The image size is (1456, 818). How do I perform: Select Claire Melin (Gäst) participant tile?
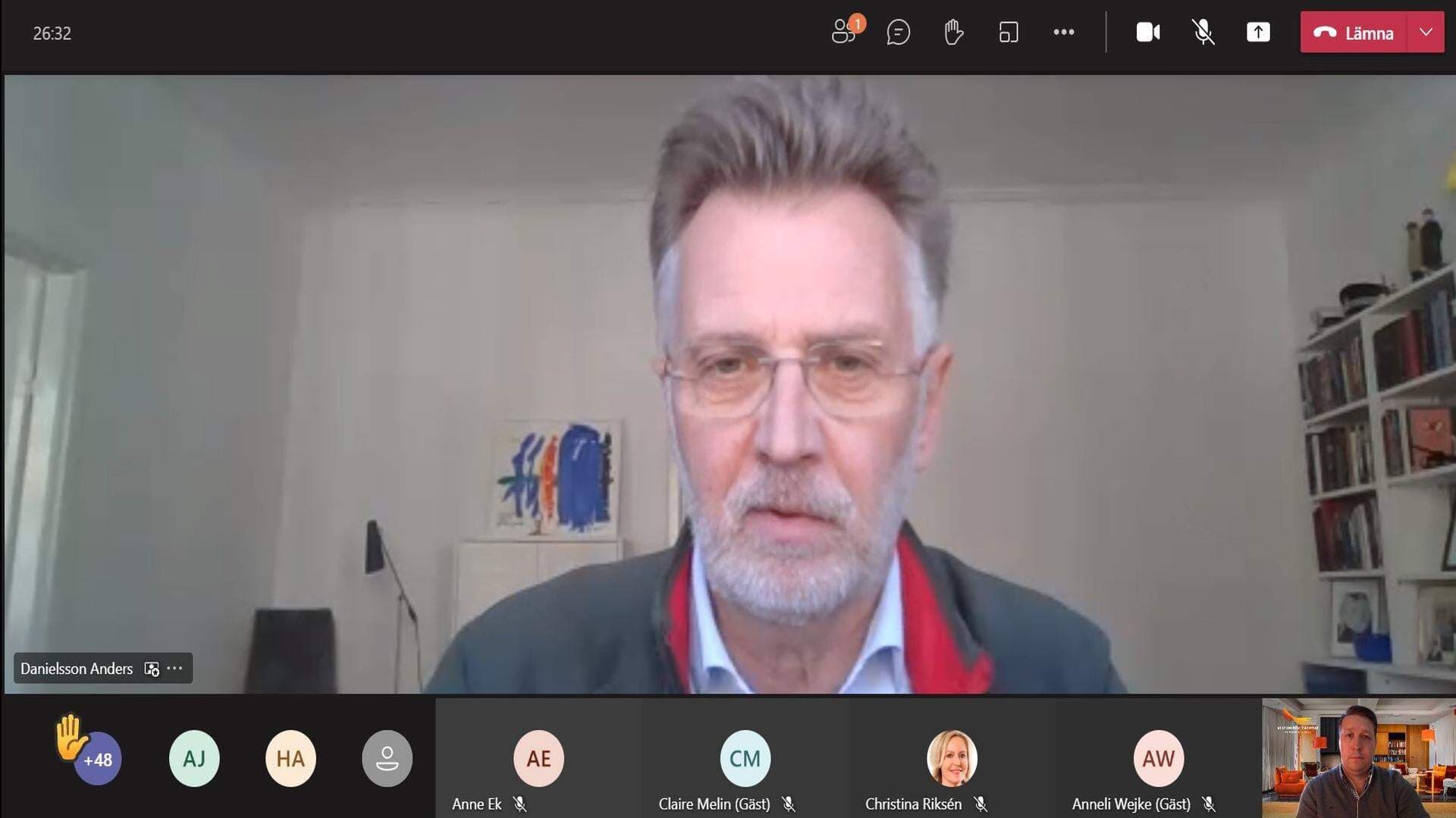[745, 758]
